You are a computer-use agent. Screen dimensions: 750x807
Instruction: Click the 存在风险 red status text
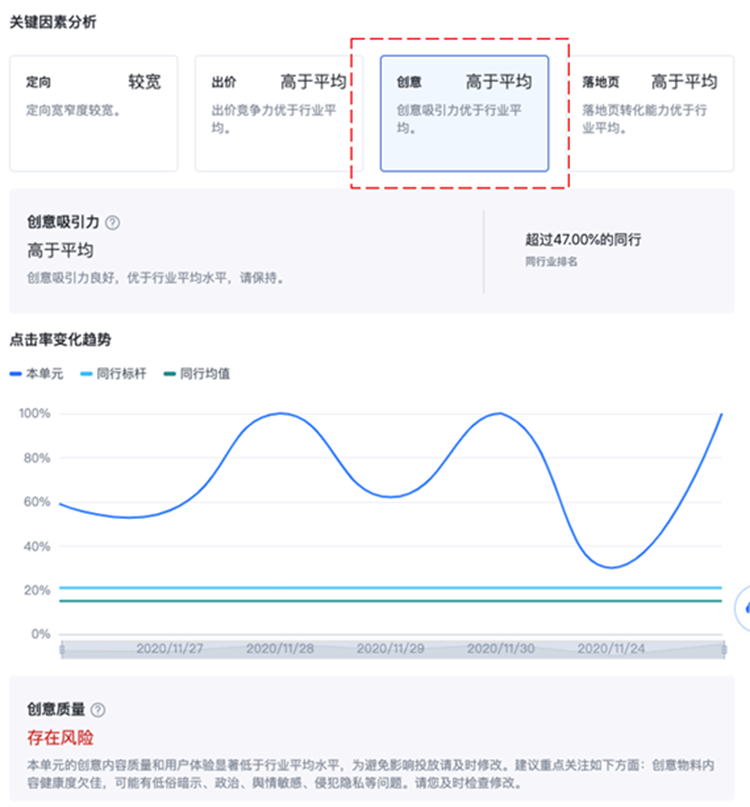point(60,737)
